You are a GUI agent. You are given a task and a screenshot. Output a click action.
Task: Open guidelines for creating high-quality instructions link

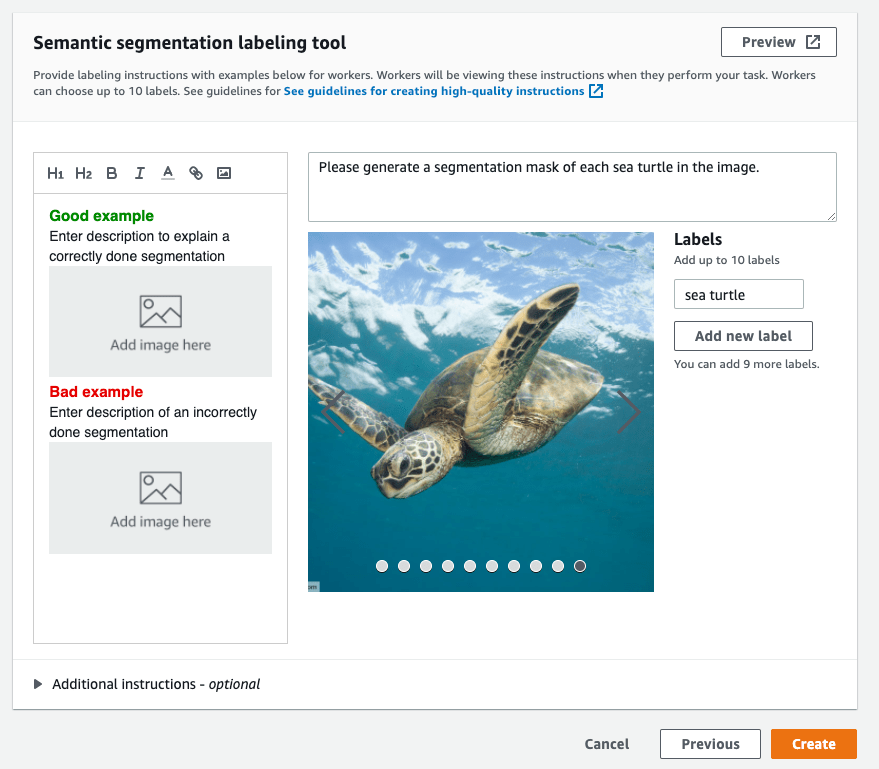point(434,91)
